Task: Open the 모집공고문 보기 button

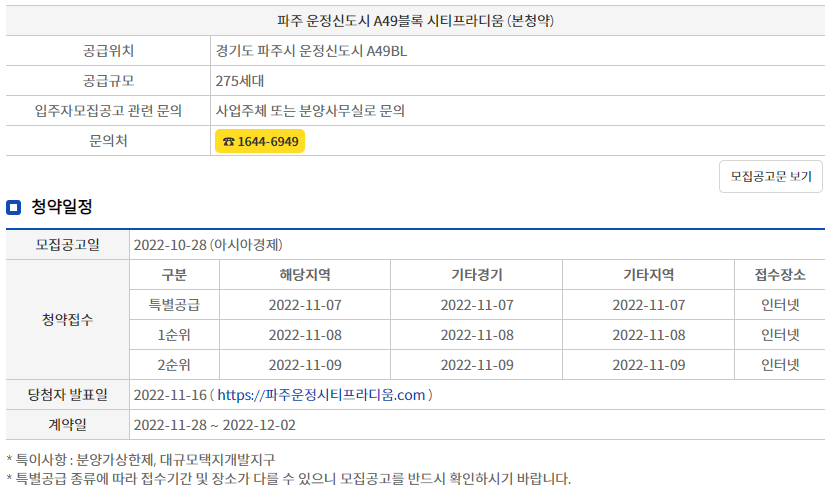Action: pyautogui.click(x=771, y=176)
